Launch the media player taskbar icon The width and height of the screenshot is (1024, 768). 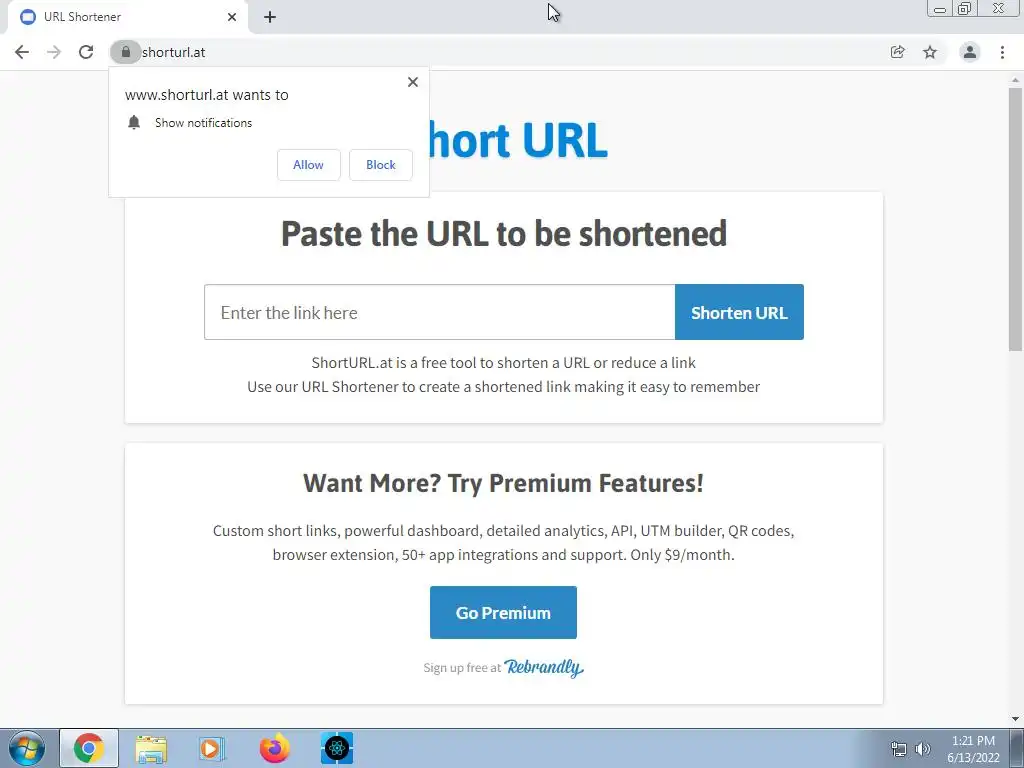coord(212,748)
